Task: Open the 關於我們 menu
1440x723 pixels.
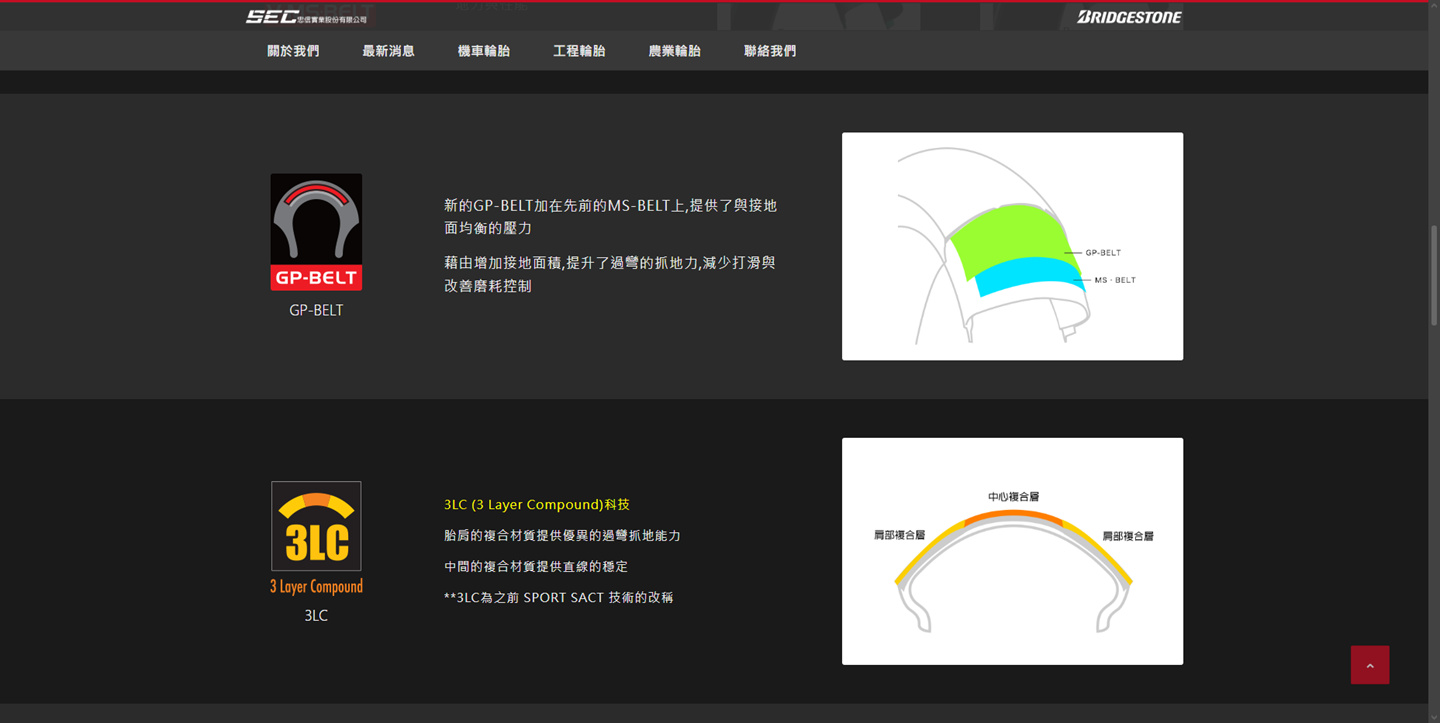Action: tap(293, 51)
